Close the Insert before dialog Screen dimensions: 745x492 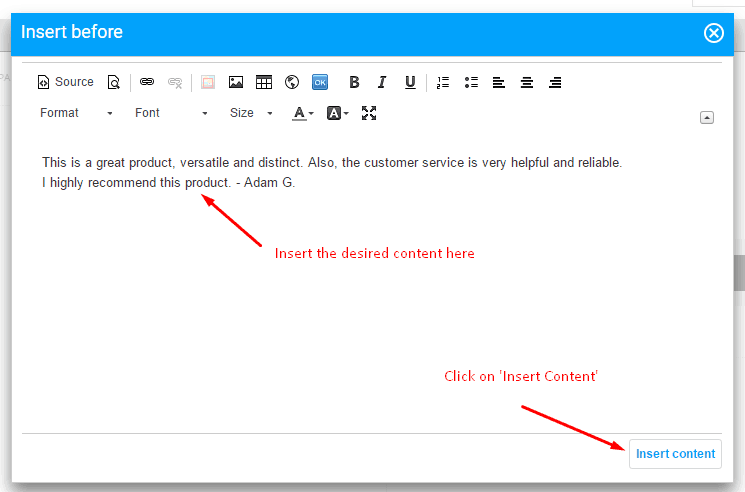(x=713, y=33)
